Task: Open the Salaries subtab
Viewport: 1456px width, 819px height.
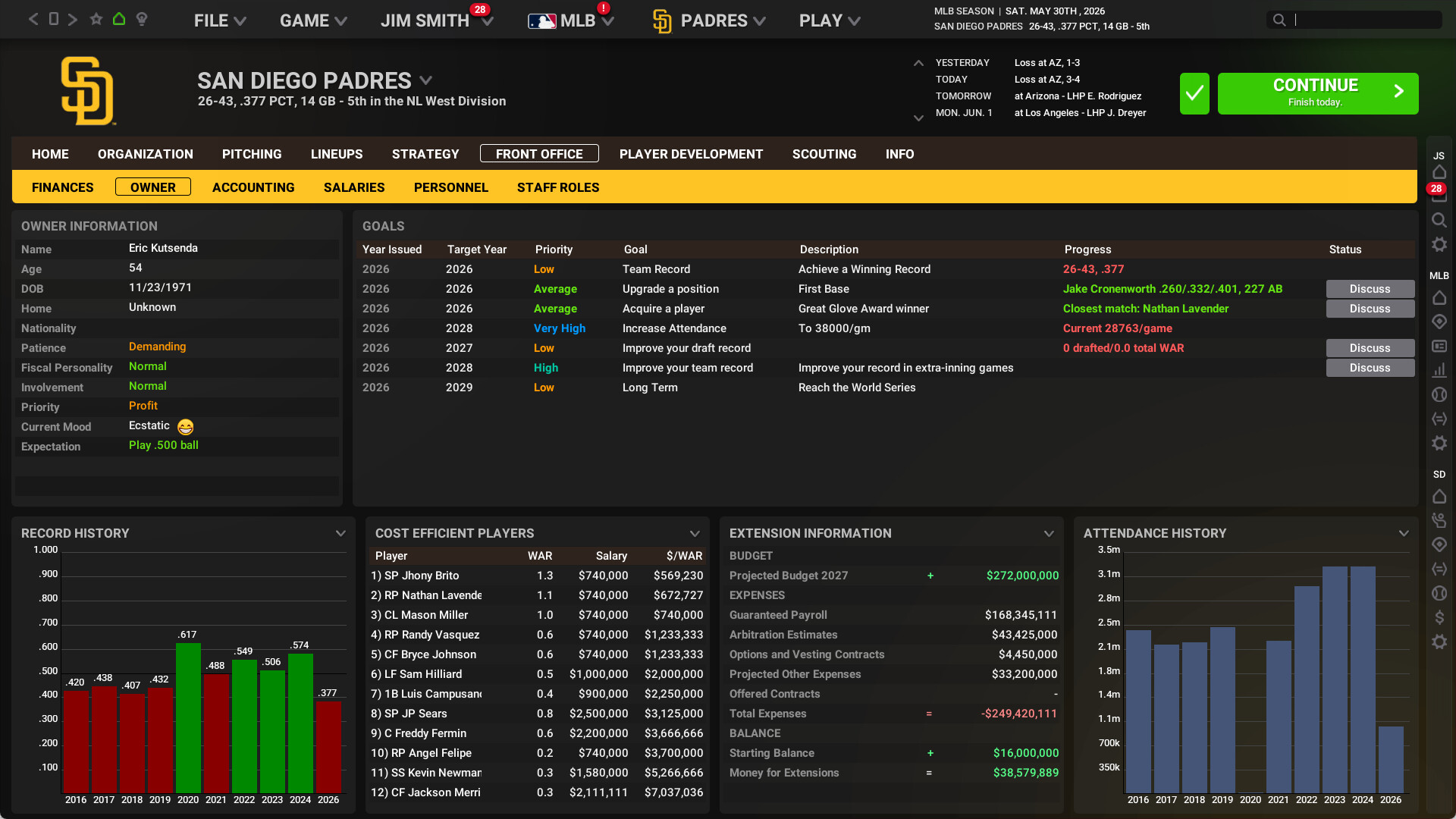Action: pos(353,187)
